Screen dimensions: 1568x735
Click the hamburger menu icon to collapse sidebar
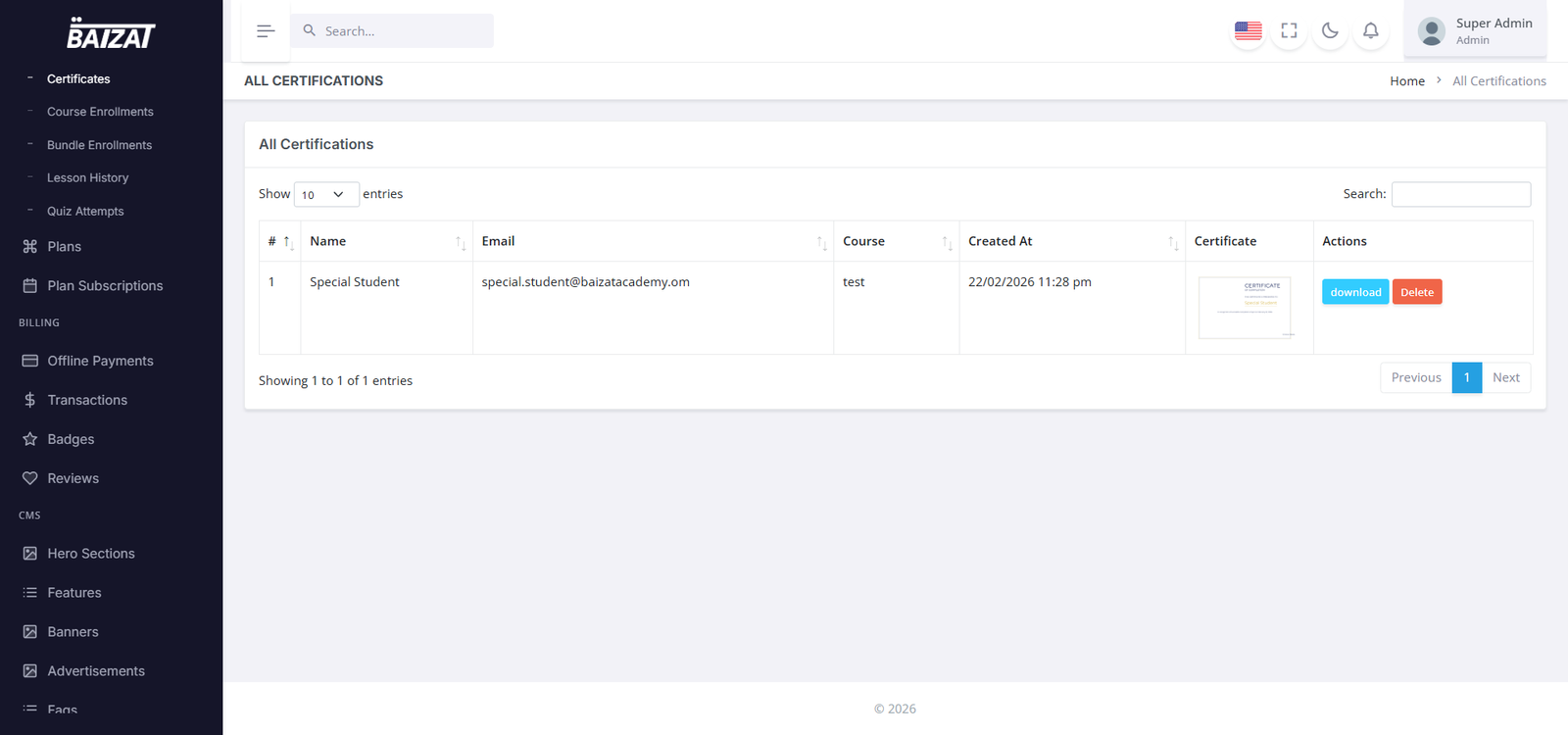(266, 31)
